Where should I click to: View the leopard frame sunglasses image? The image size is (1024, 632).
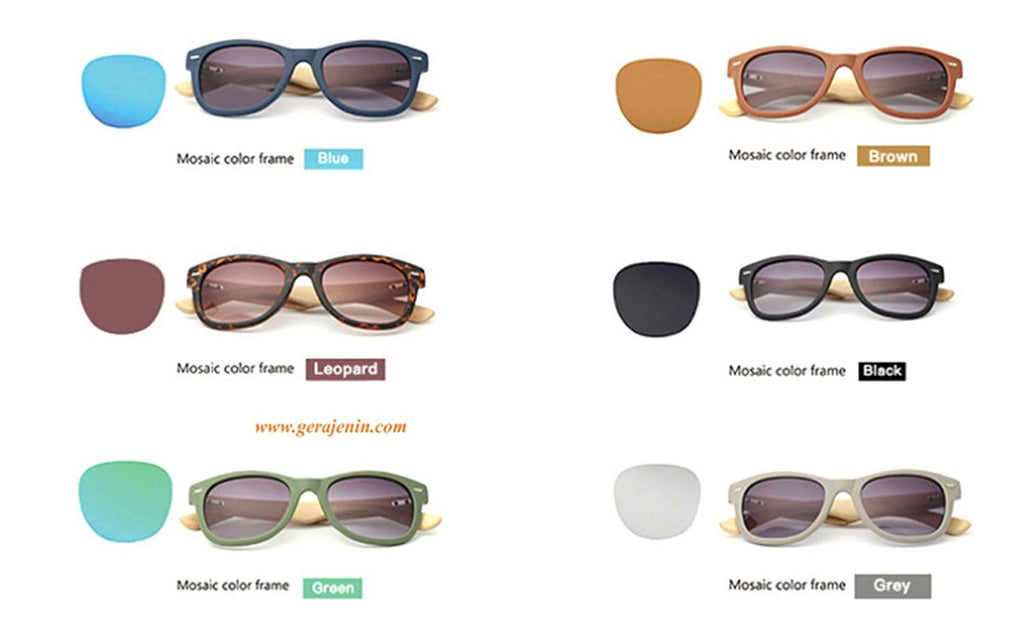pos(306,292)
